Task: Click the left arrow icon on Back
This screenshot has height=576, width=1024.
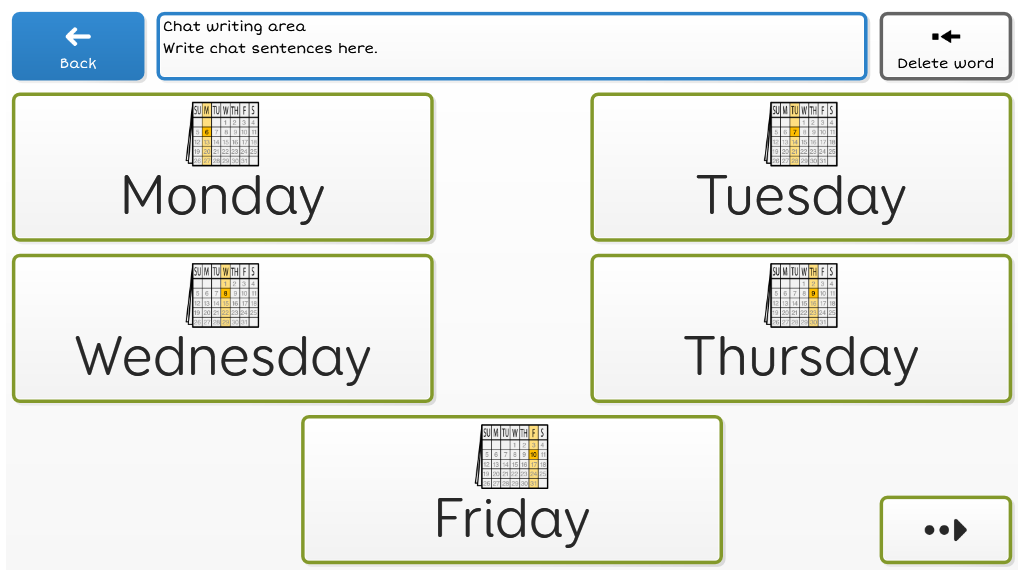Action: [78, 37]
